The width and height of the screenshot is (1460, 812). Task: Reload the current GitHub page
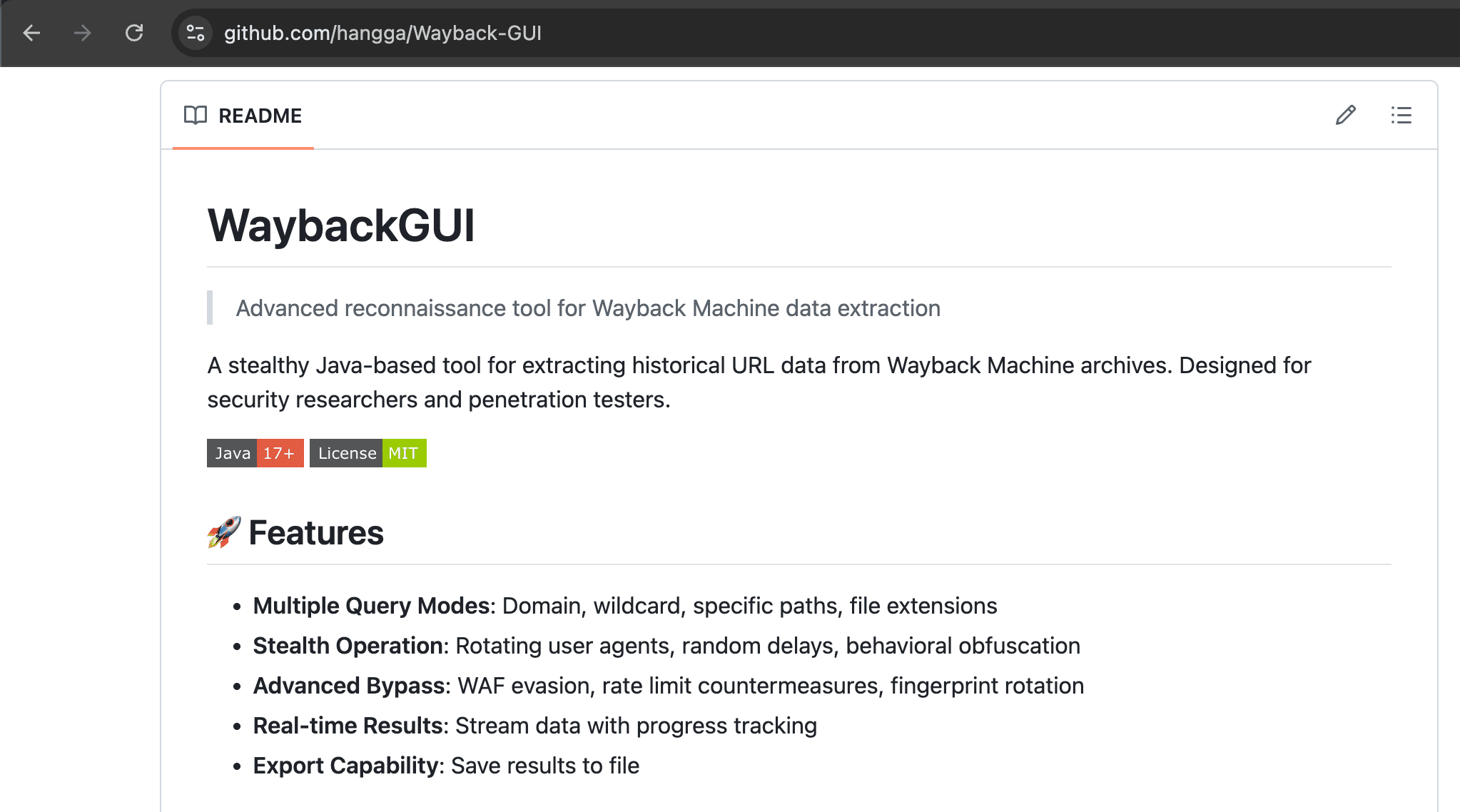134,33
